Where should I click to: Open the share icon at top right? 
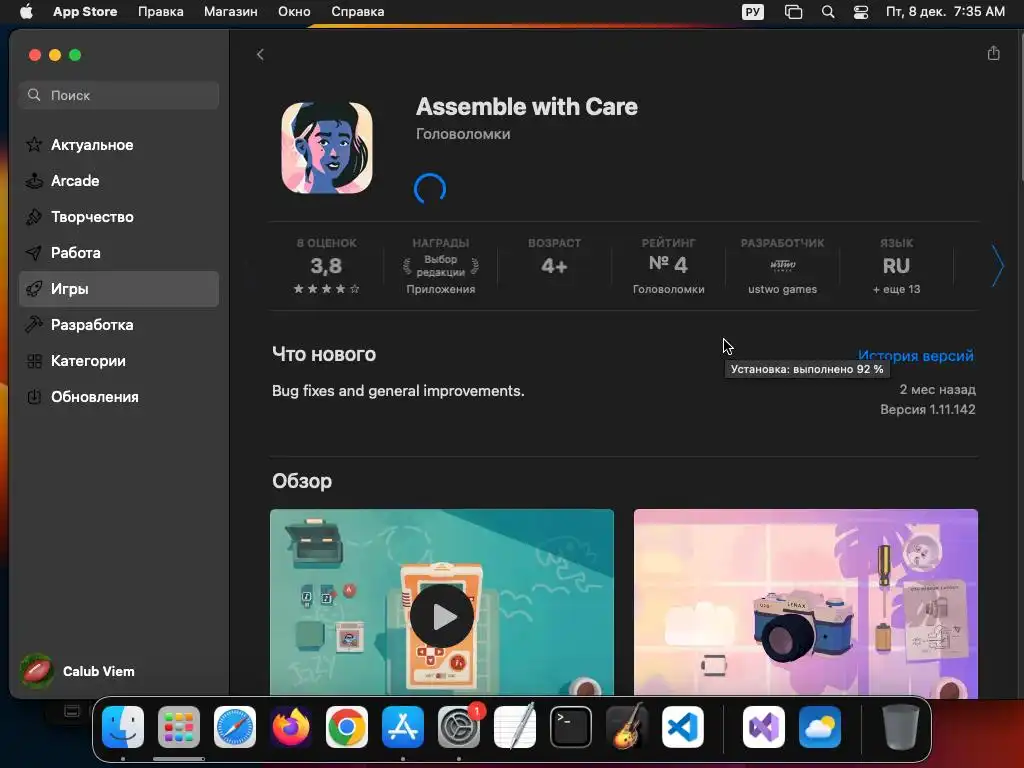993,54
